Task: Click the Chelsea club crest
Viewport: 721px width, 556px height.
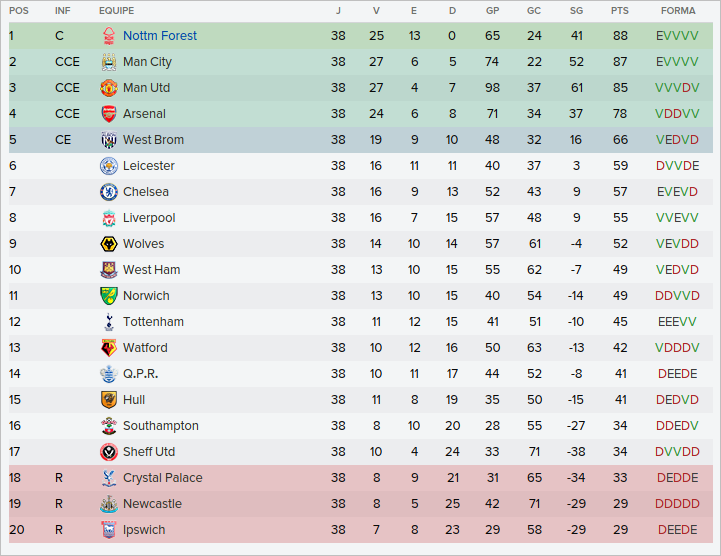Action: tap(109, 192)
